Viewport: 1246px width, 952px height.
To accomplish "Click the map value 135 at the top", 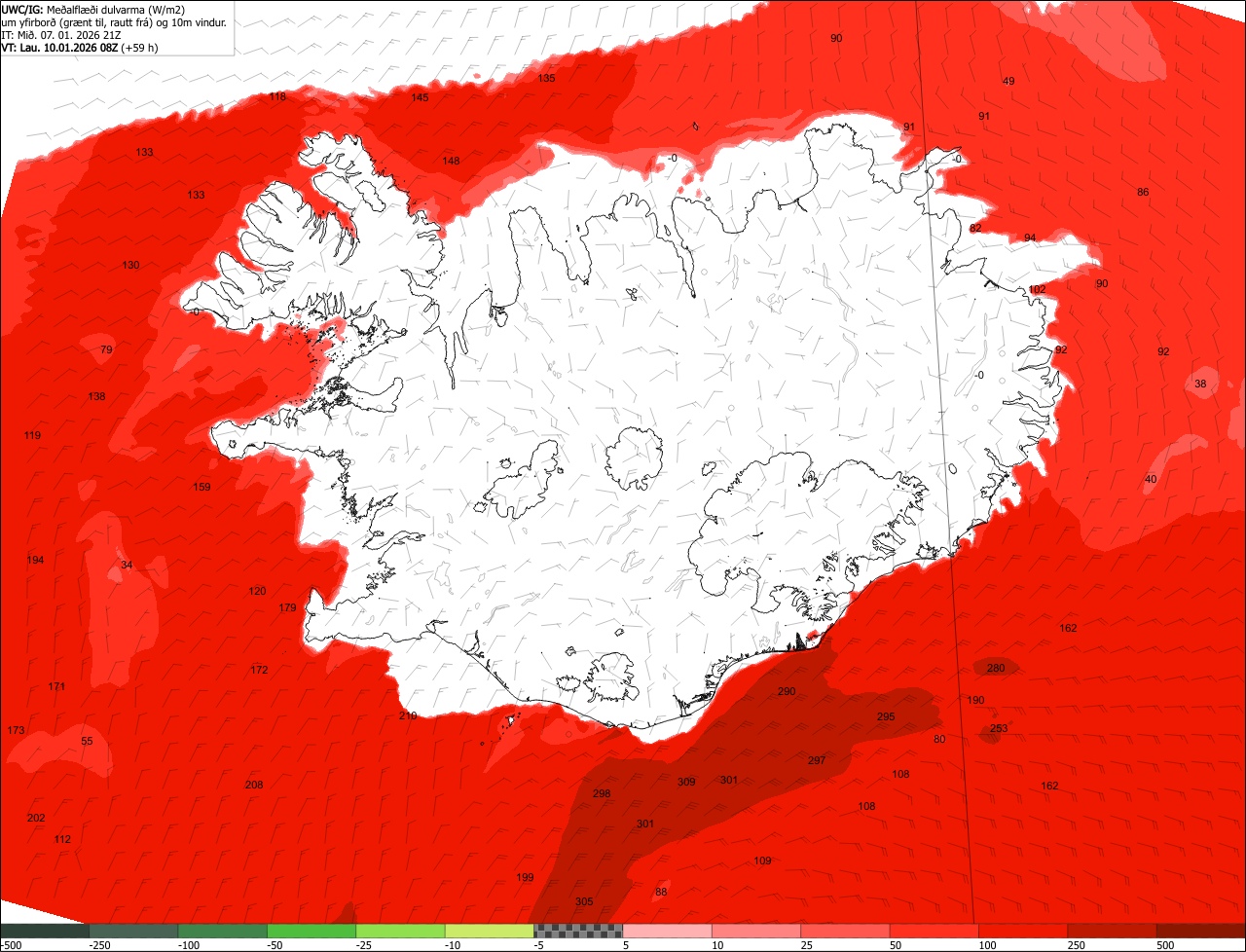I will (546, 78).
